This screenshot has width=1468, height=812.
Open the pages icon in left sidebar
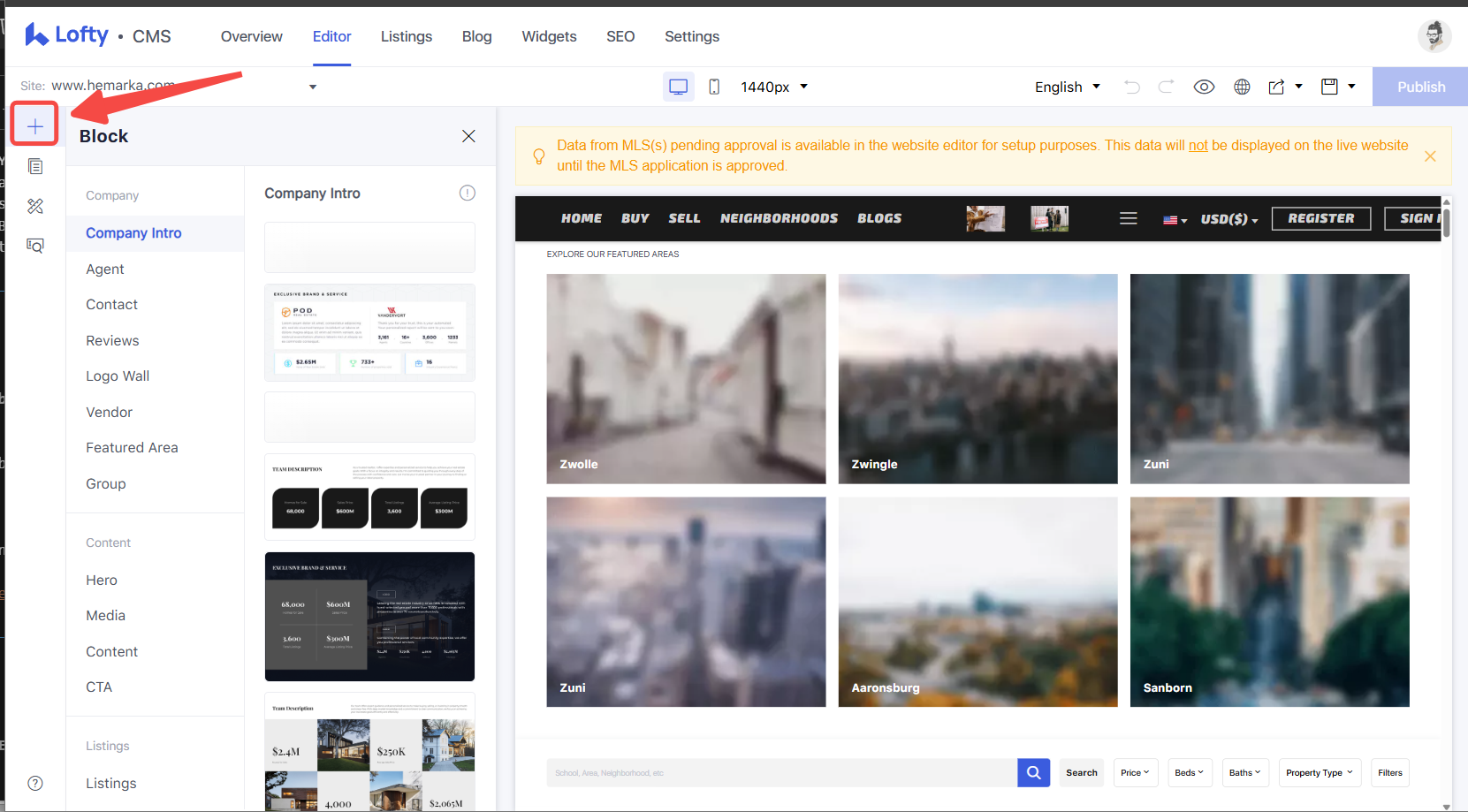pos(35,166)
